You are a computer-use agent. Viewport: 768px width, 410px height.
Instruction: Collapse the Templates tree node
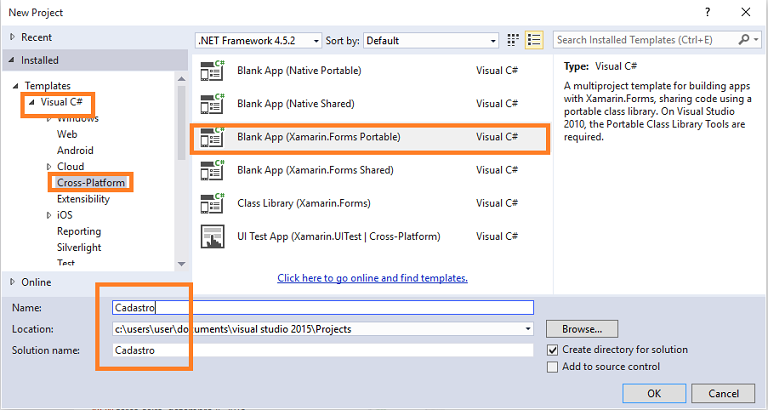tap(17, 86)
